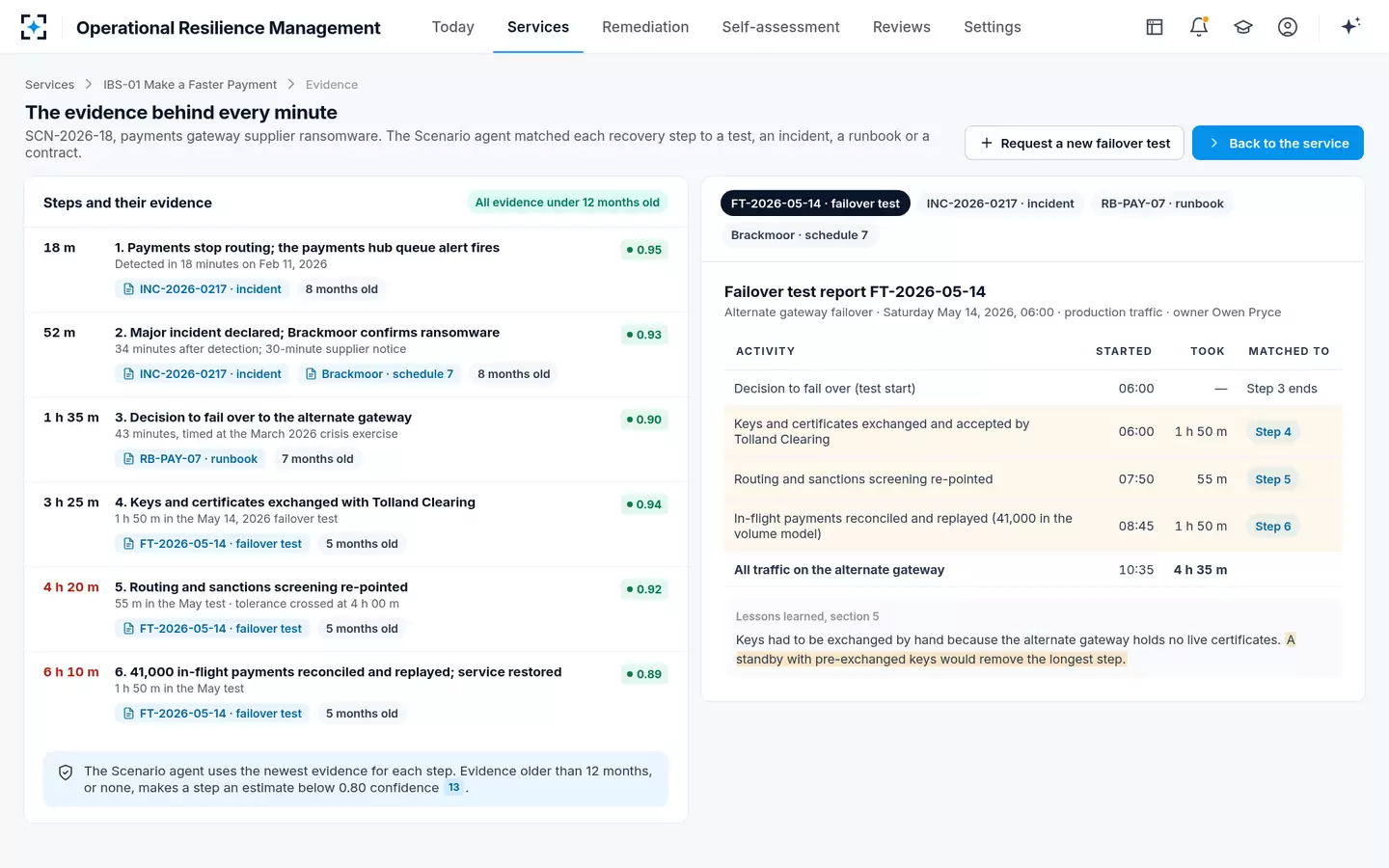The width and height of the screenshot is (1389, 868).
Task: Switch to the Remediation tab
Action: [645, 27]
